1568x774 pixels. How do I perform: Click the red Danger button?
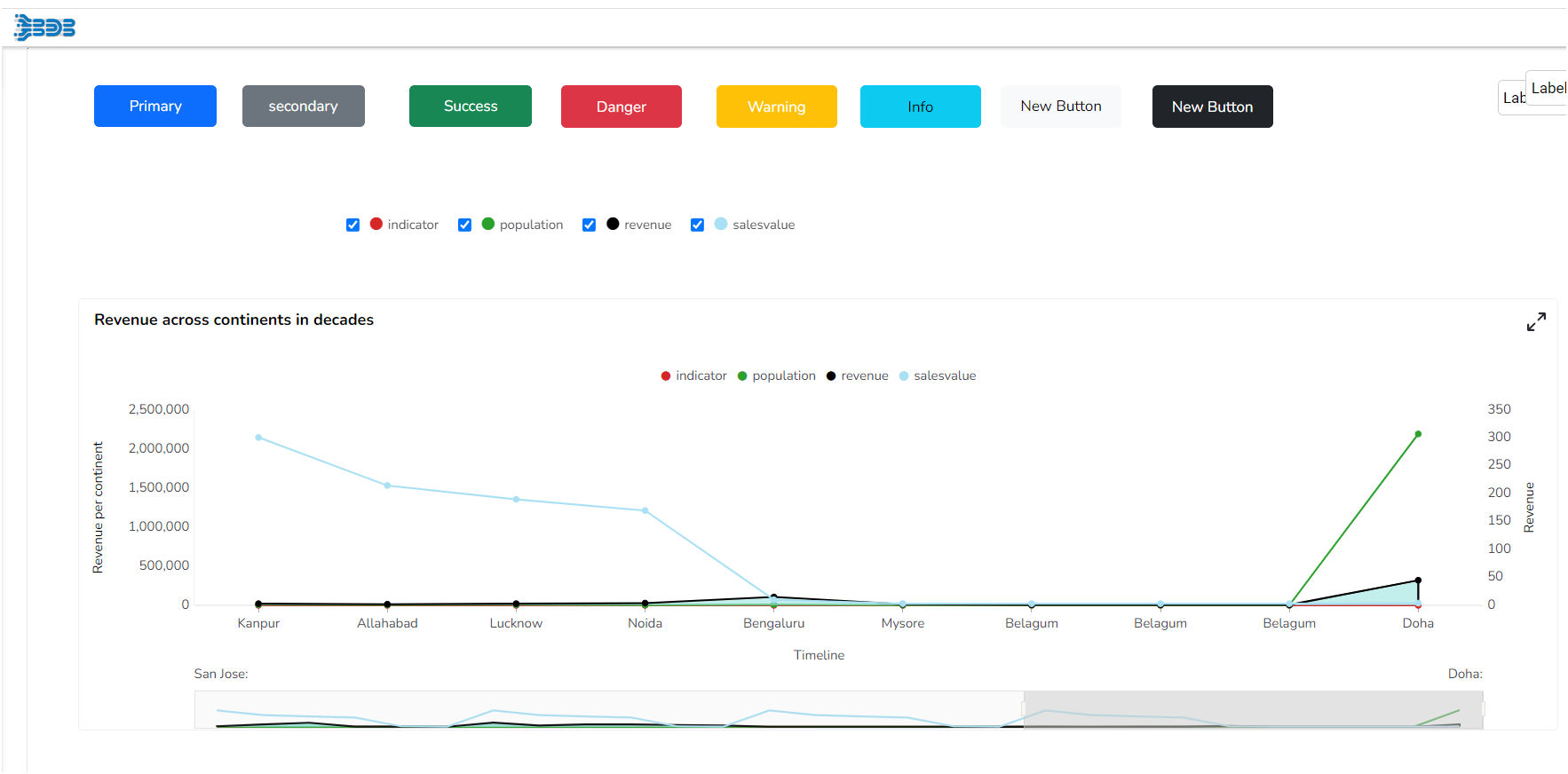622,107
